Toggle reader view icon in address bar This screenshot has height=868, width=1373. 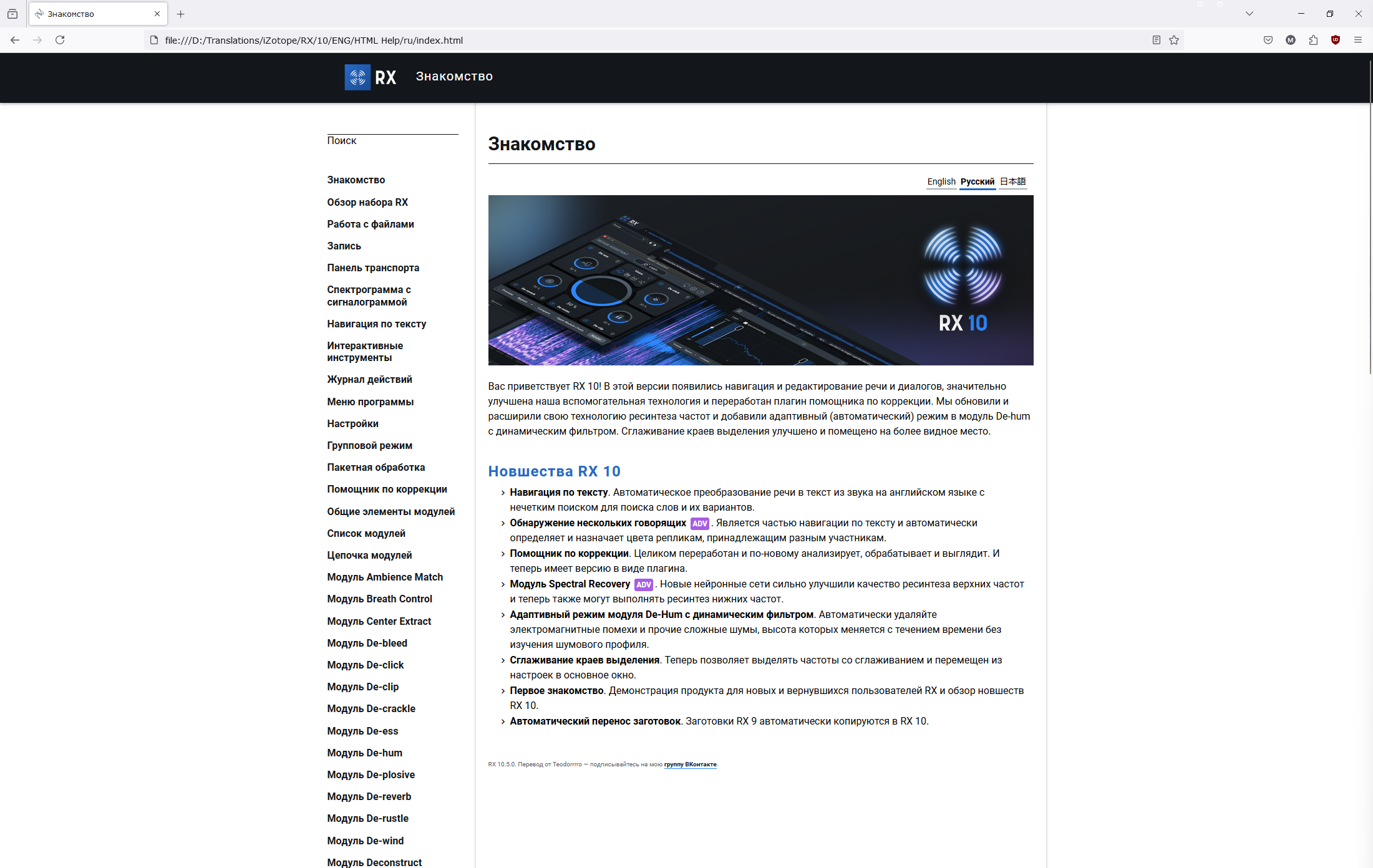[1156, 40]
